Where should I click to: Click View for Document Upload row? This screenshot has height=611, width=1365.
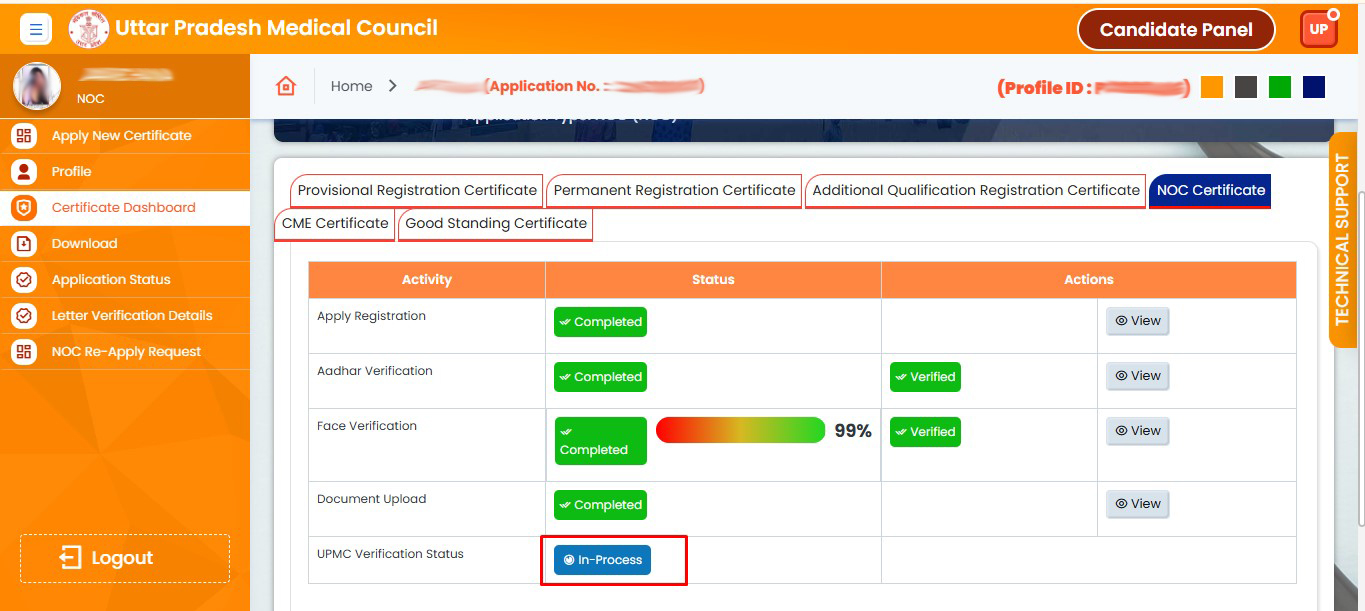pos(1137,504)
